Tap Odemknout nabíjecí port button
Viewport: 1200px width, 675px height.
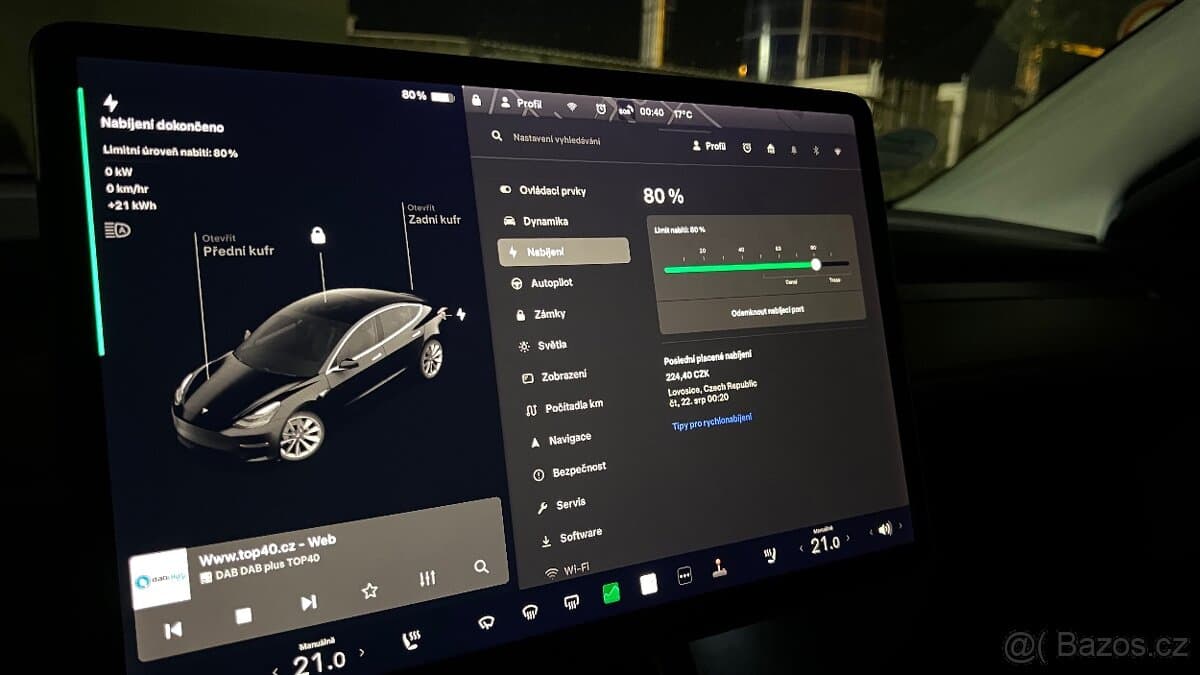768,310
